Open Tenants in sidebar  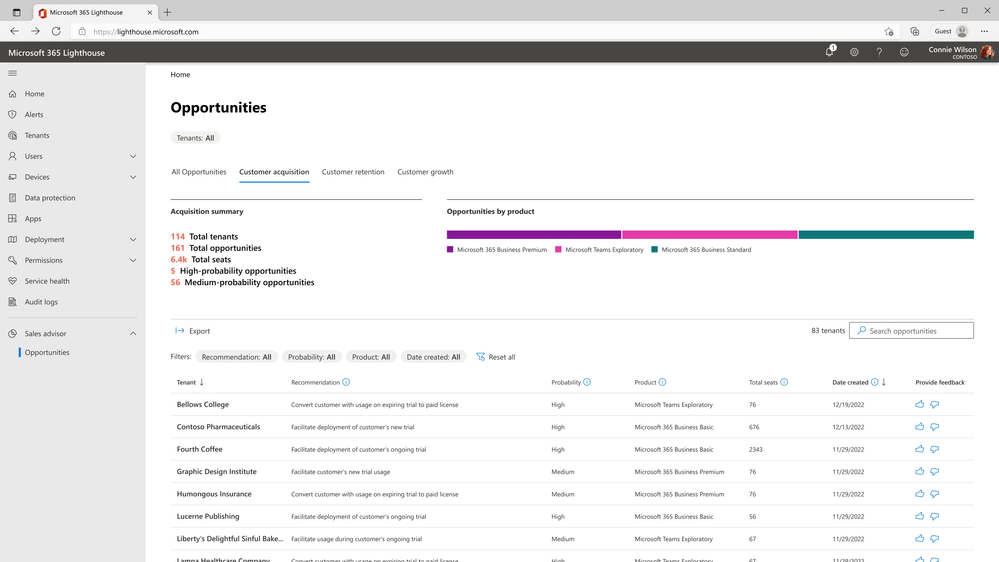(x=37, y=136)
